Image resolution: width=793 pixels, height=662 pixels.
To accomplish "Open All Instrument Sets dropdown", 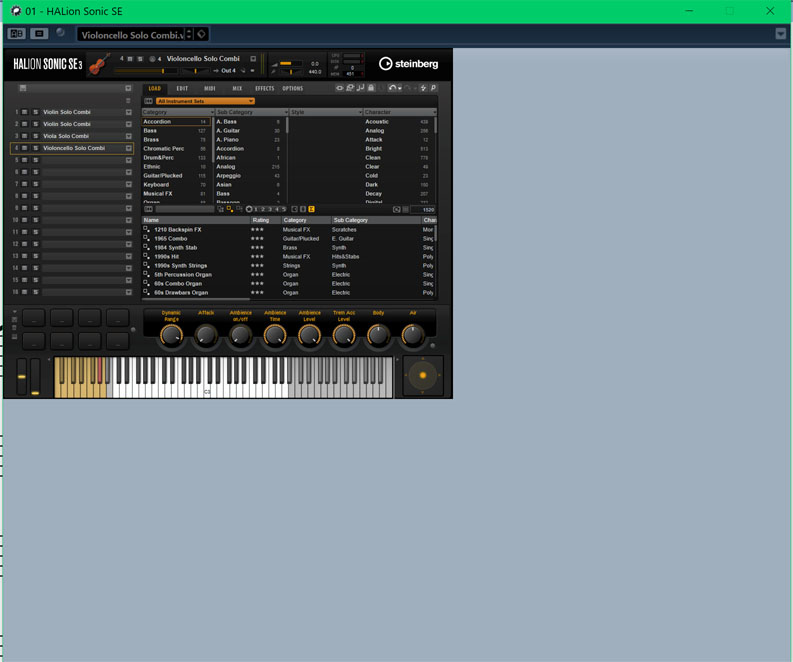I will (205, 101).
